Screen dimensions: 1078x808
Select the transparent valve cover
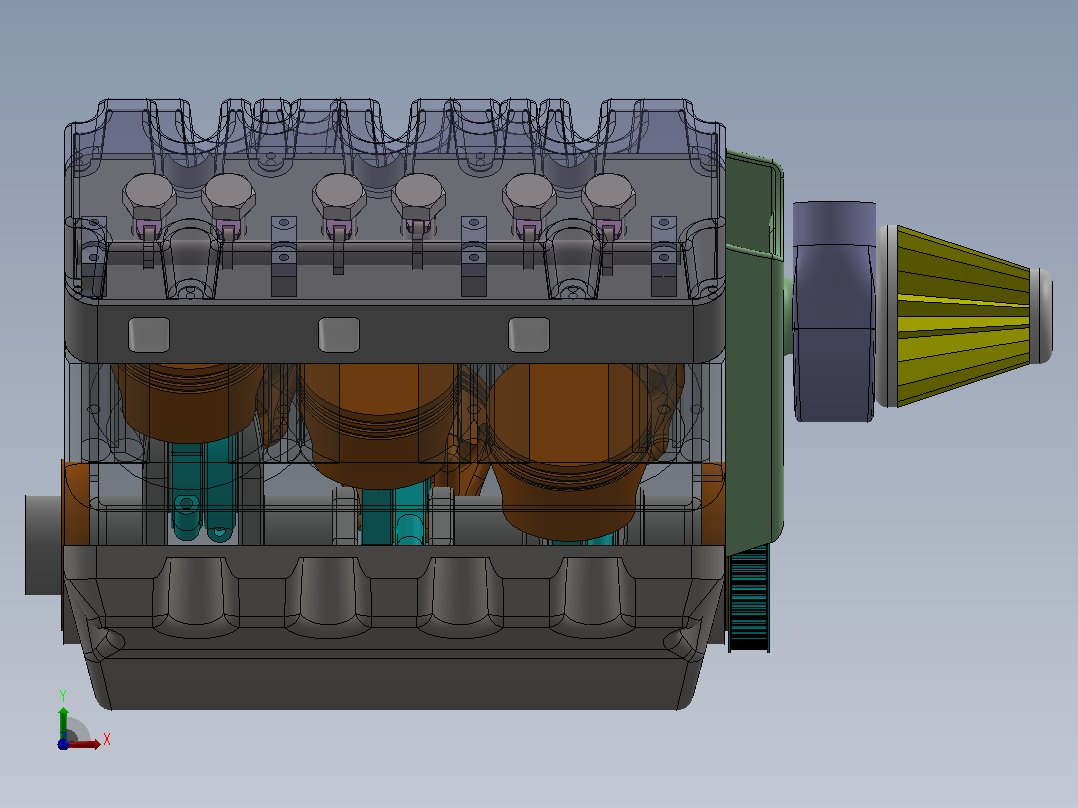(395, 199)
